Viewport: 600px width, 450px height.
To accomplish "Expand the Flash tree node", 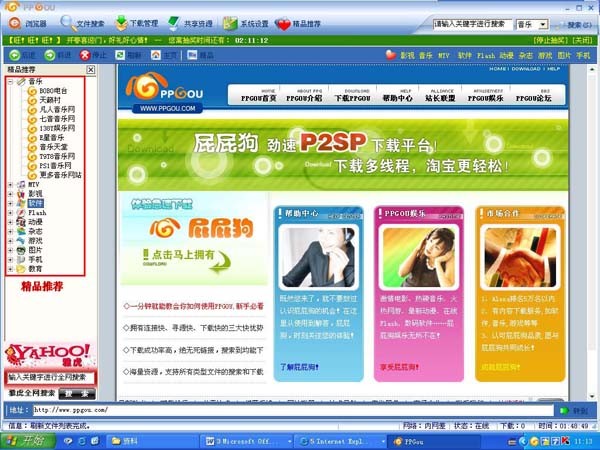I will (x=11, y=213).
